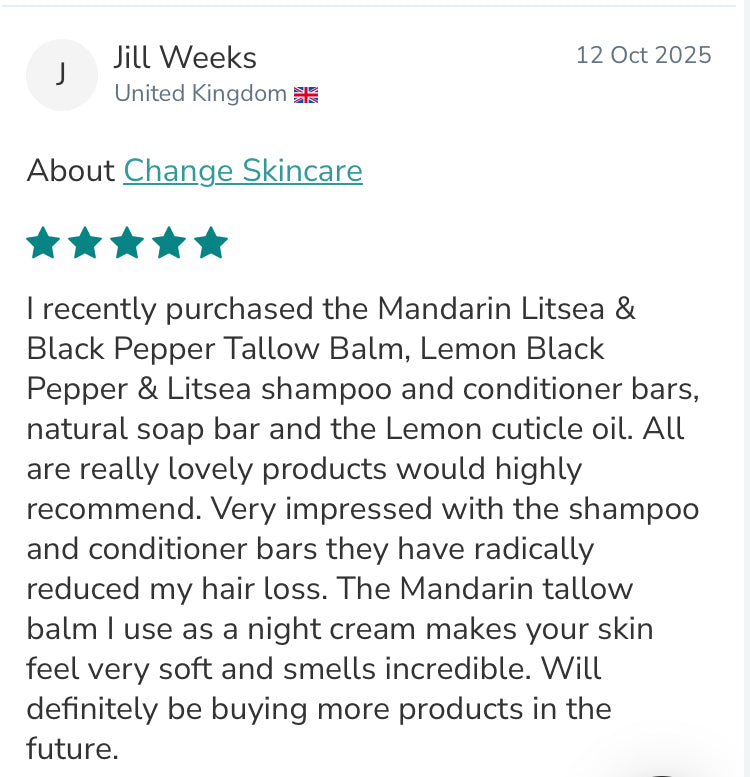Open the Change Skincare link
The height and width of the screenshot is (777, 750).
click(243, 171)
